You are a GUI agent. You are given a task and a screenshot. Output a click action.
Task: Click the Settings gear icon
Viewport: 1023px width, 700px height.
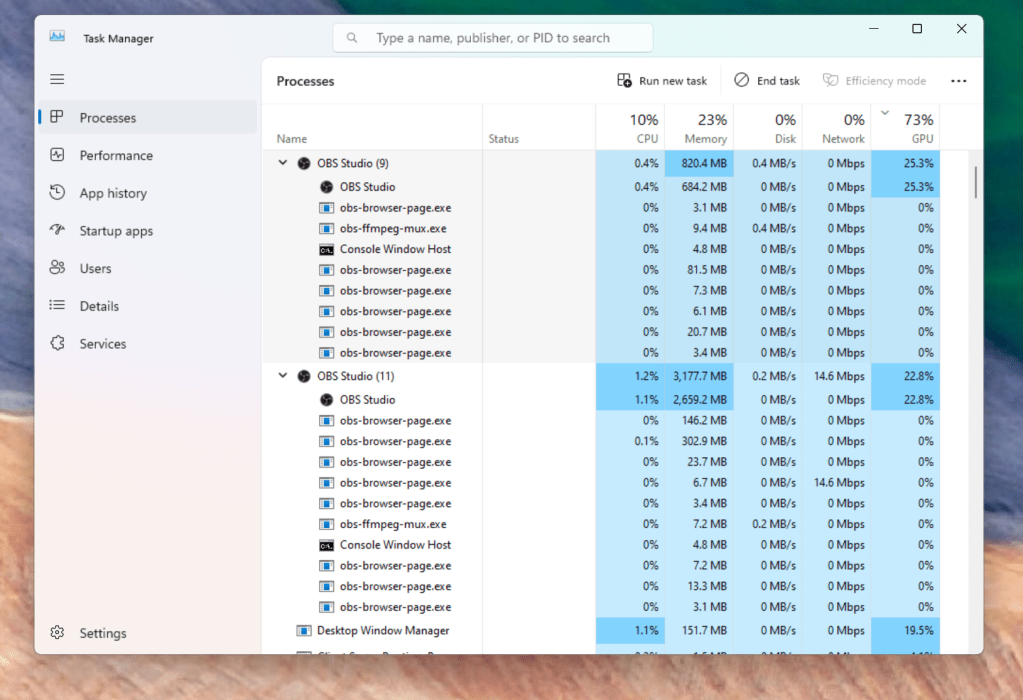pos(57,632)
